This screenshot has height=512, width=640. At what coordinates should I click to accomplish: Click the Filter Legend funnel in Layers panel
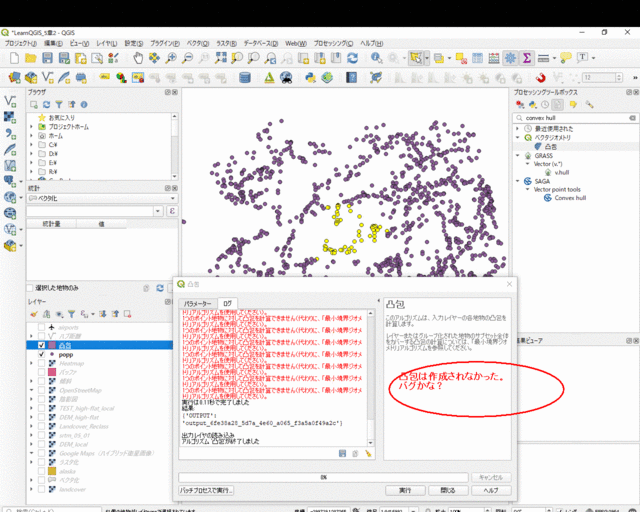pyautogui.click(x=71, y=314)
